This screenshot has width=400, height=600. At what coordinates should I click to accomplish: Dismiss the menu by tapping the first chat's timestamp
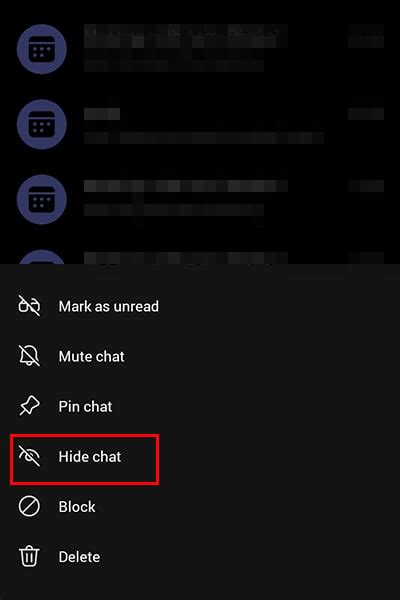pyautogui.click(x=366, y=36)
